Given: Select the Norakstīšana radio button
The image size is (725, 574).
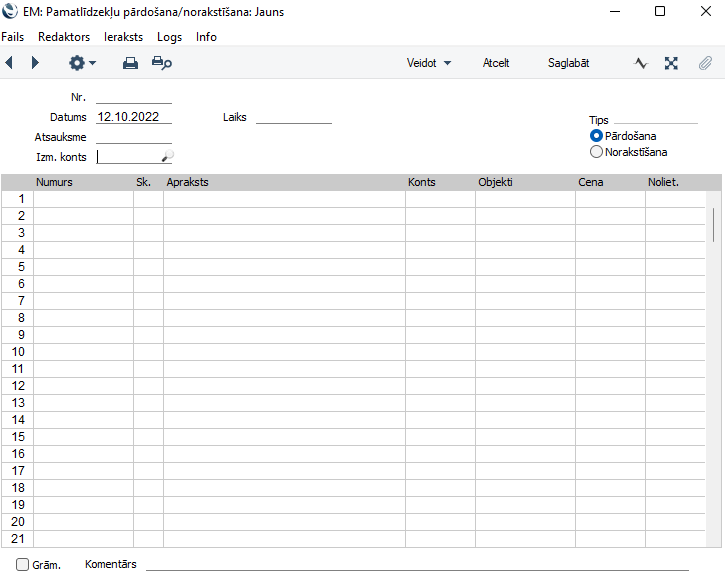Looking at the screenshot, I should tap(597, 152).
